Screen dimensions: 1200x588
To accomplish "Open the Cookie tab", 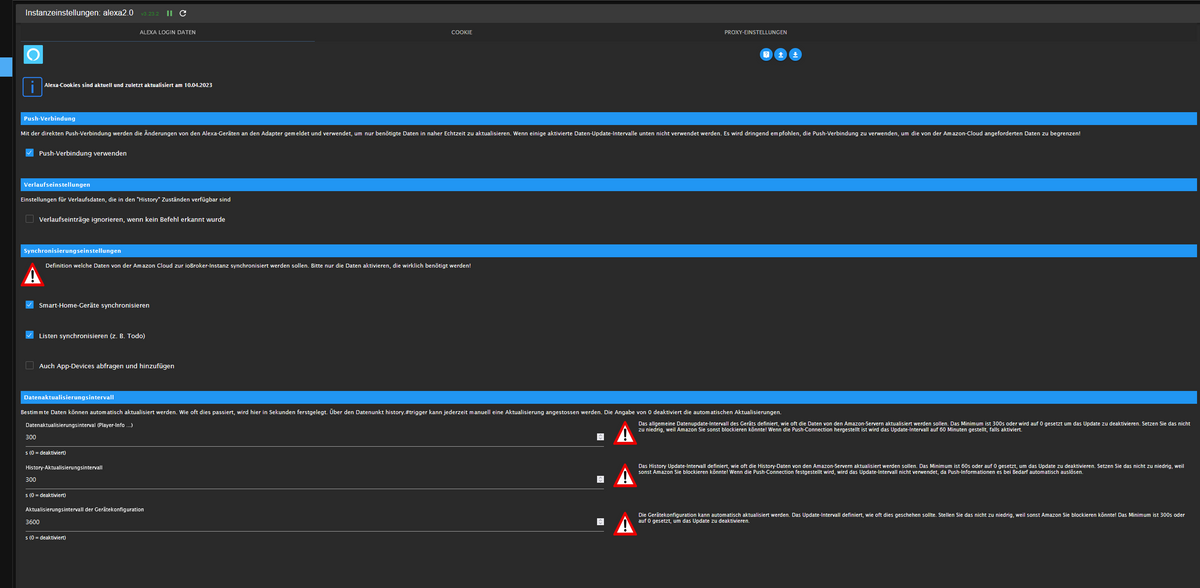I will point(462,32).
